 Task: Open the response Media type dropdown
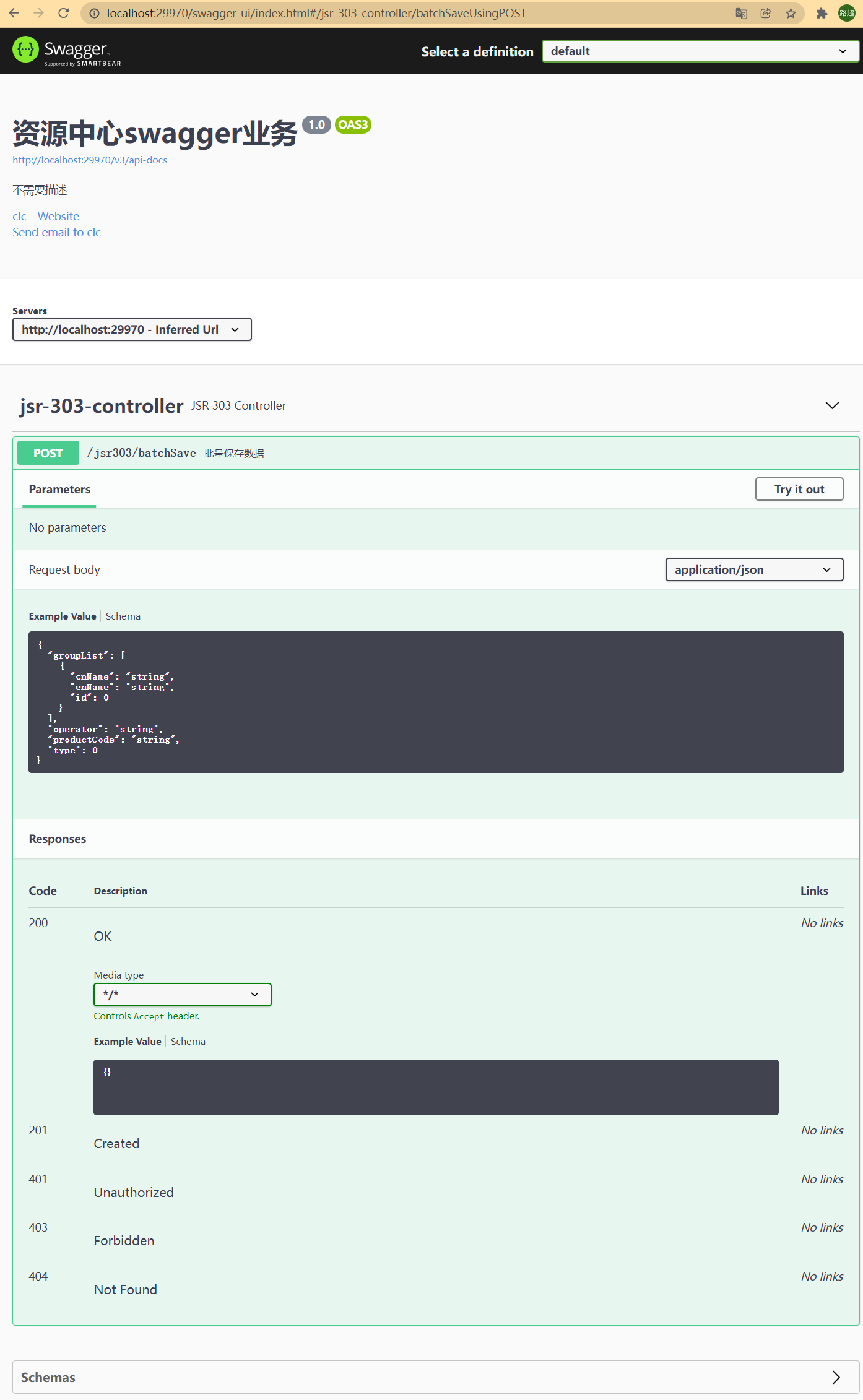[182, 995]
